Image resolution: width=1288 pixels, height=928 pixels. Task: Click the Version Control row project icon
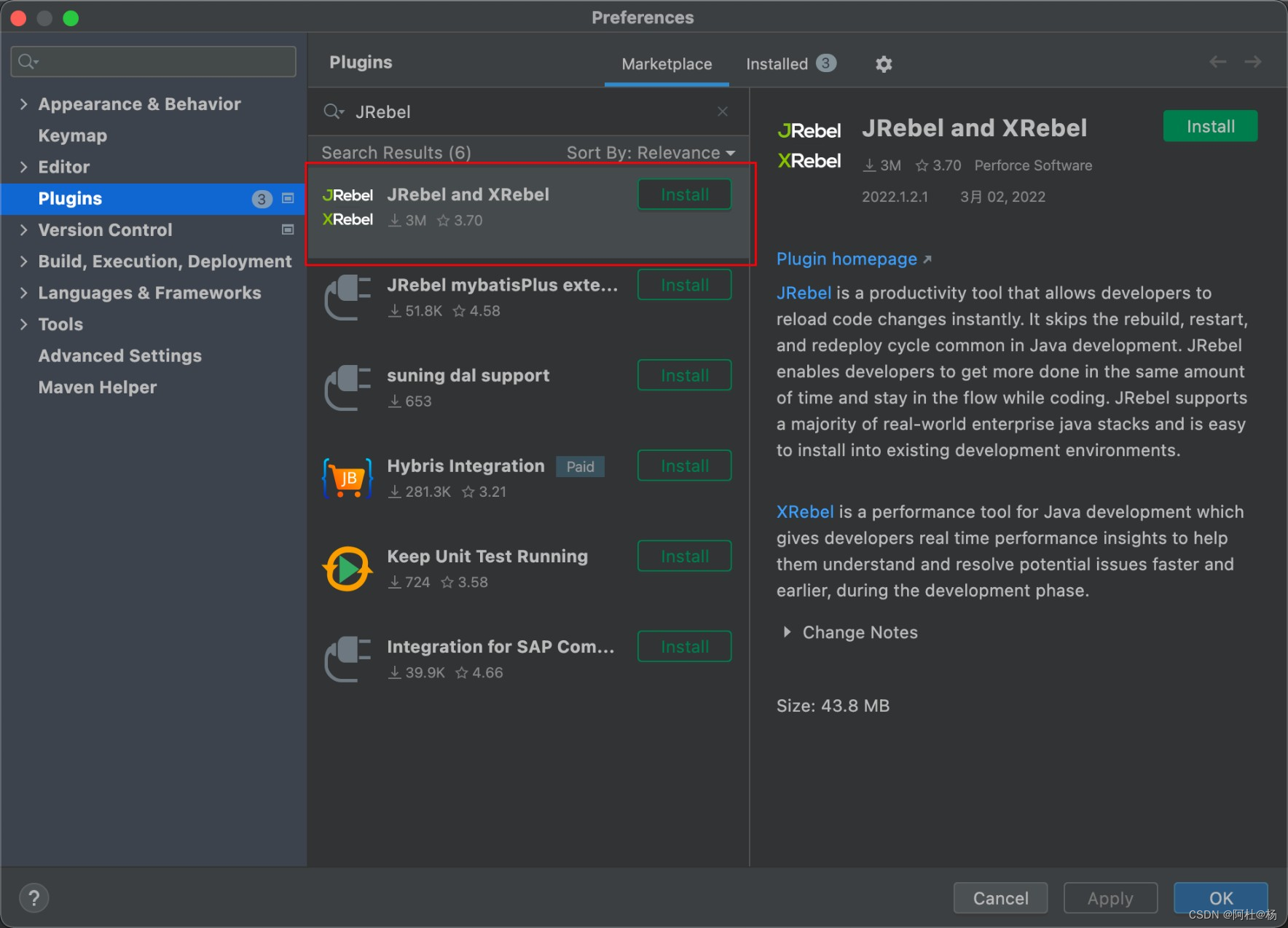point(288,229)
